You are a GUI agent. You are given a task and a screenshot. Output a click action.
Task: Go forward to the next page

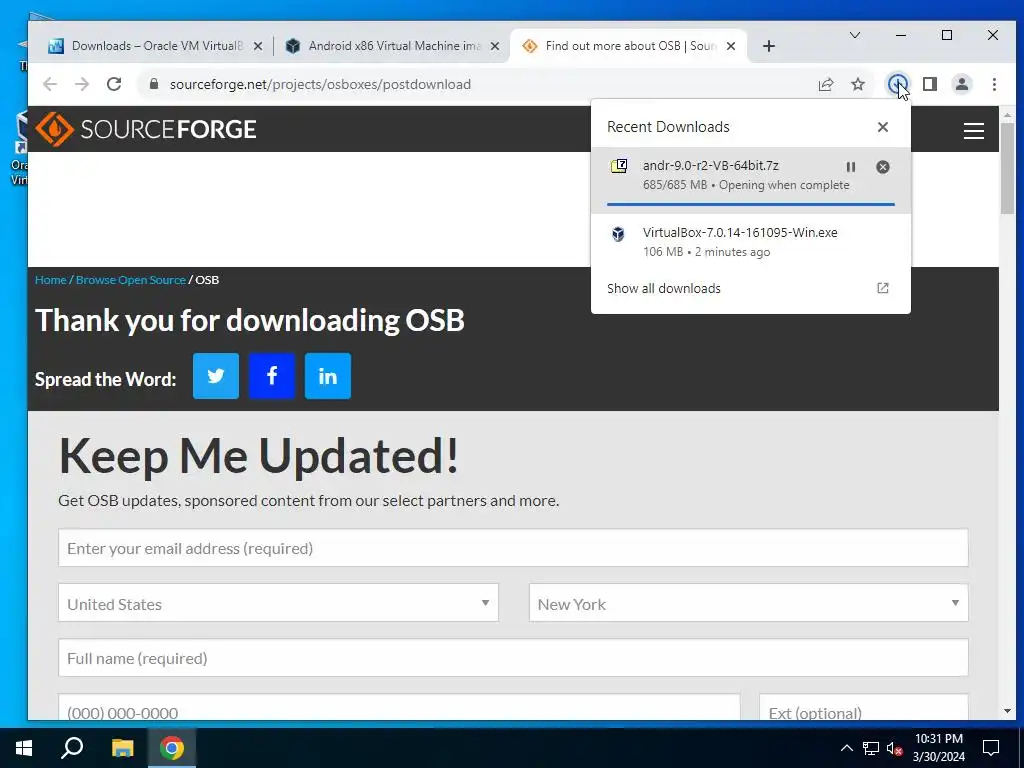pyautogui.click(x=82, y=84)
